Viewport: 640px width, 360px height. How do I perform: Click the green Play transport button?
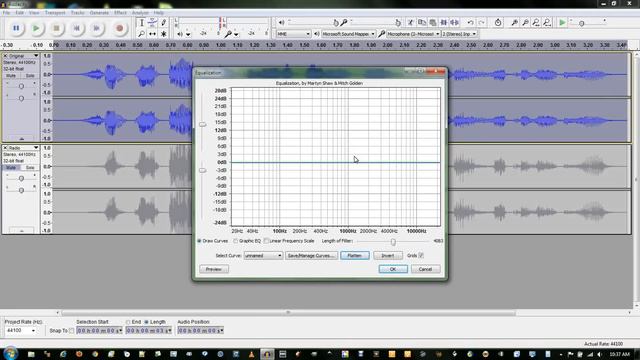click(36, 28)
